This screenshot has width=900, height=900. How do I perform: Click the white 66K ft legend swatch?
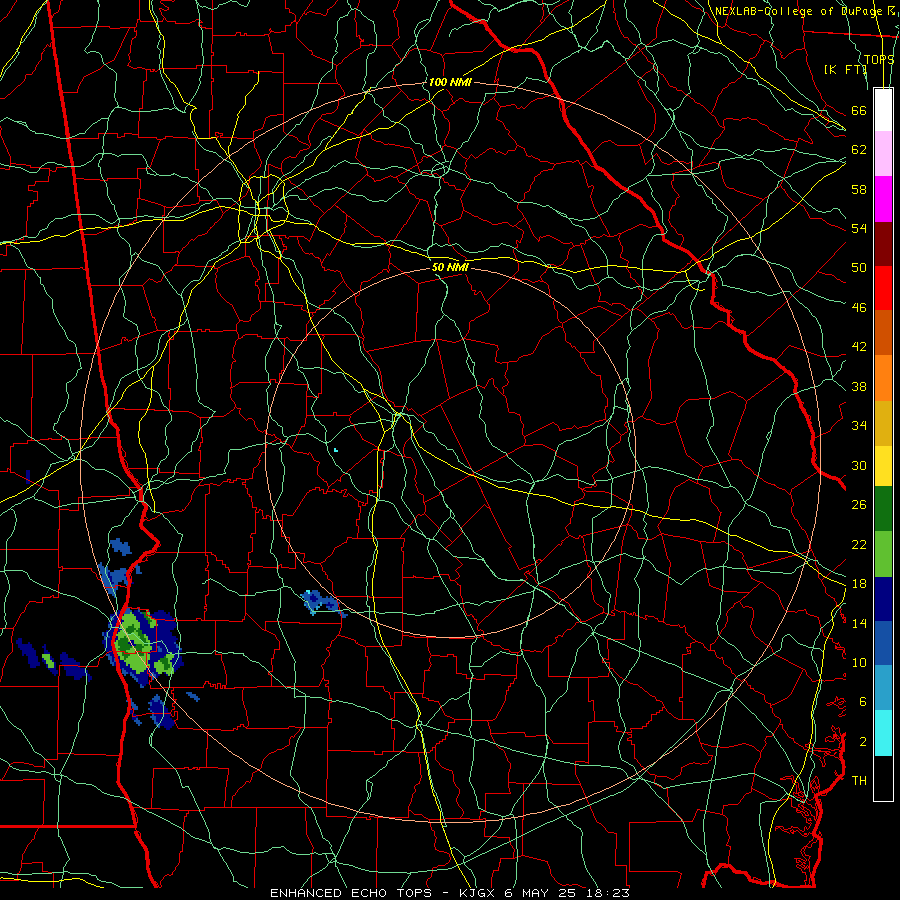pos(883,110)
